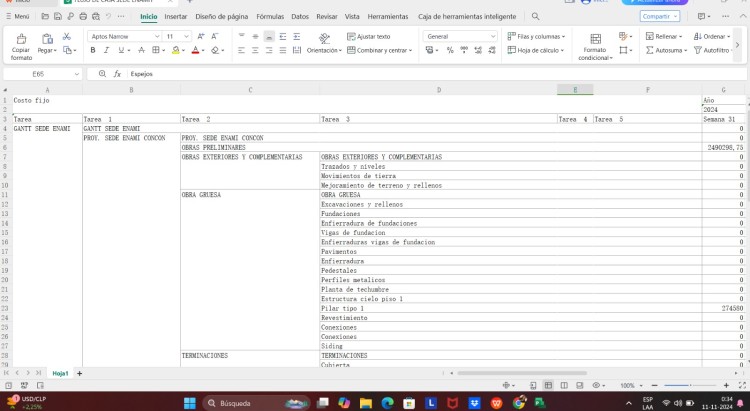Open the file folder icon in quick toolbar
This screenshot has width=750, height=411.
coord(45,16)
